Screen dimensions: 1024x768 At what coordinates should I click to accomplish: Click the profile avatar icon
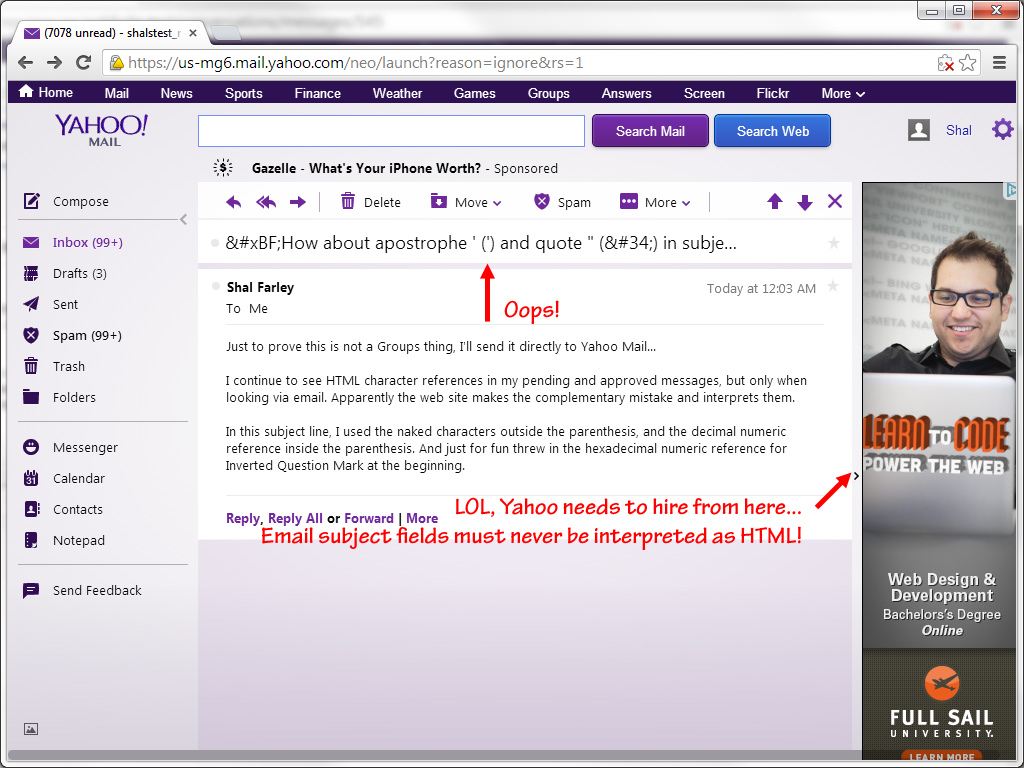coord(918,130)
